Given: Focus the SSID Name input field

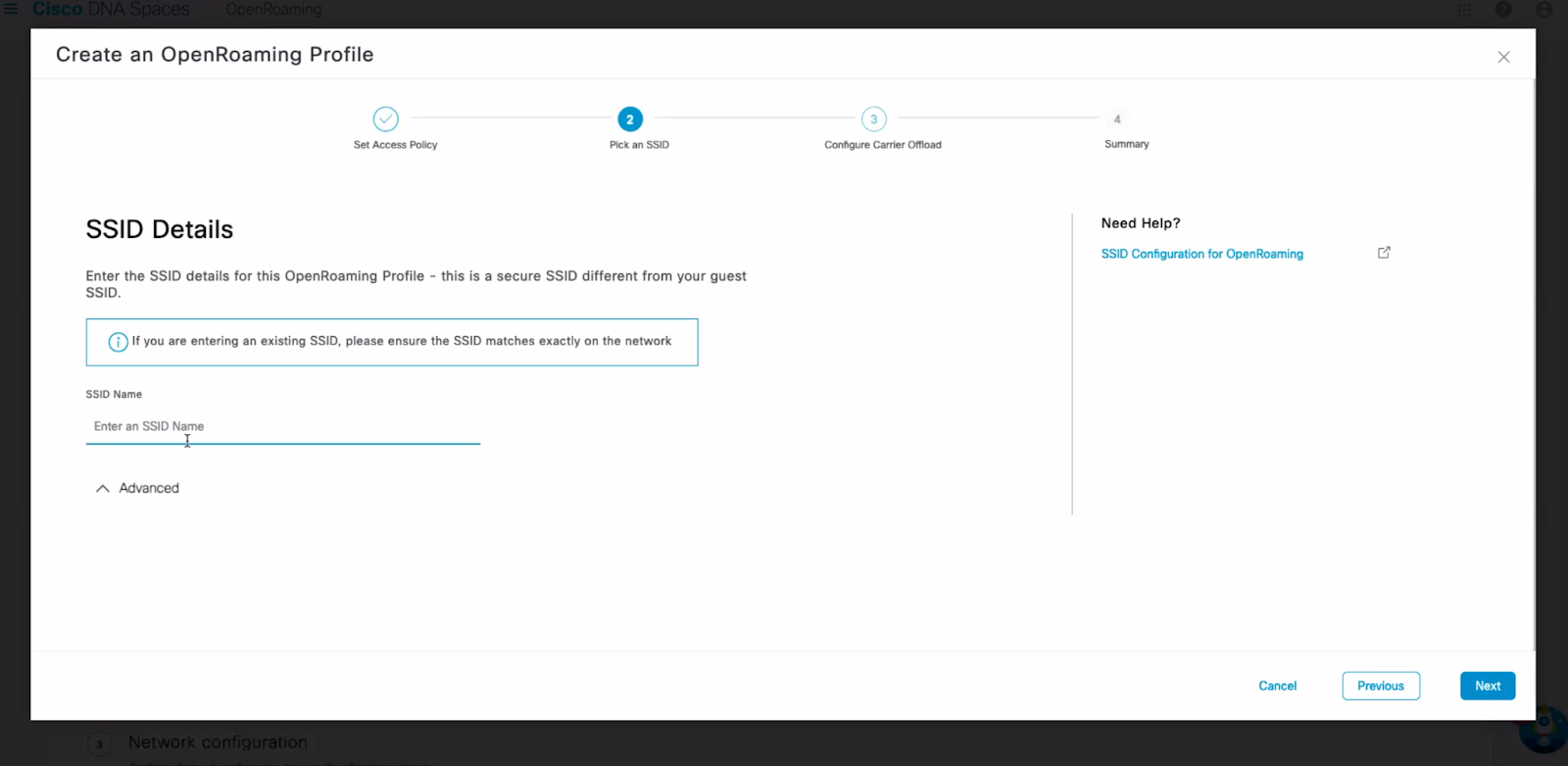Looking at the screenshot, I should pos(282,427).
